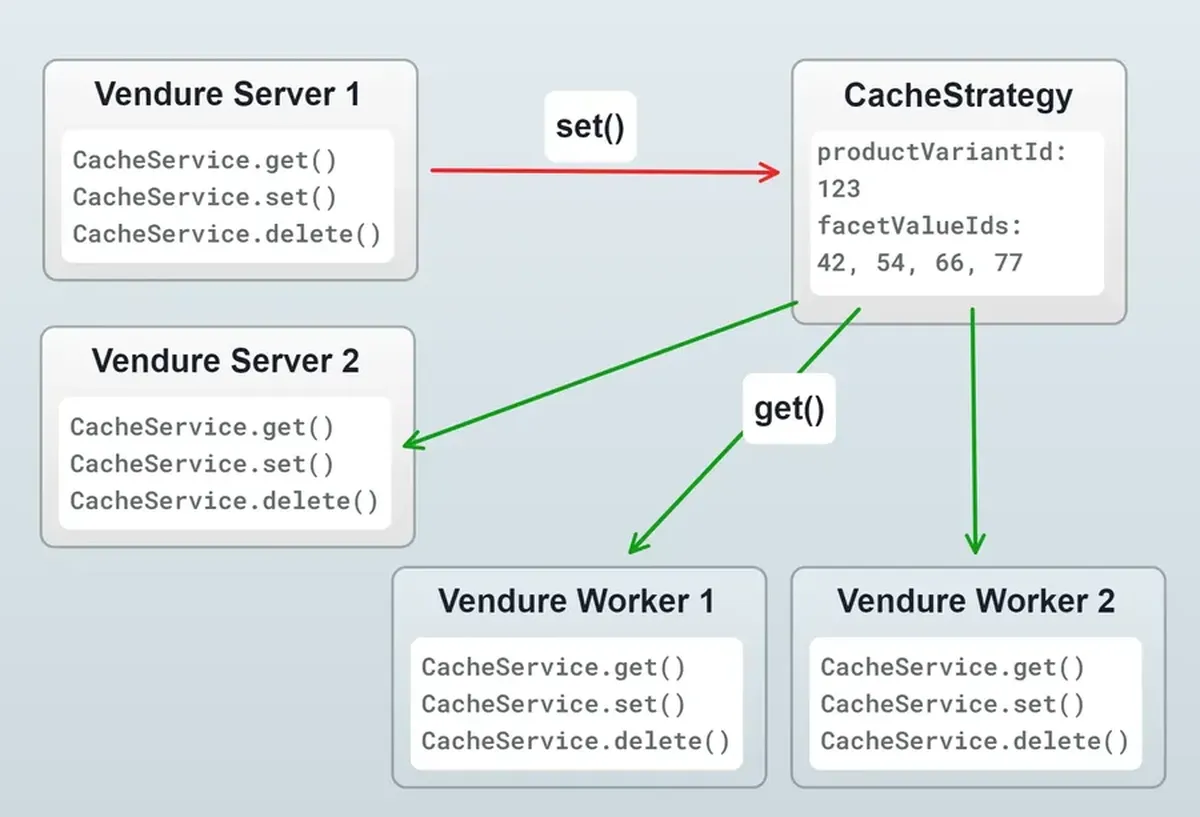Image resolution: width=1200 pixels, height=817 pixels.
Task: Select CacheService.set() in Vendure Server 1
Action: point(205,197)
